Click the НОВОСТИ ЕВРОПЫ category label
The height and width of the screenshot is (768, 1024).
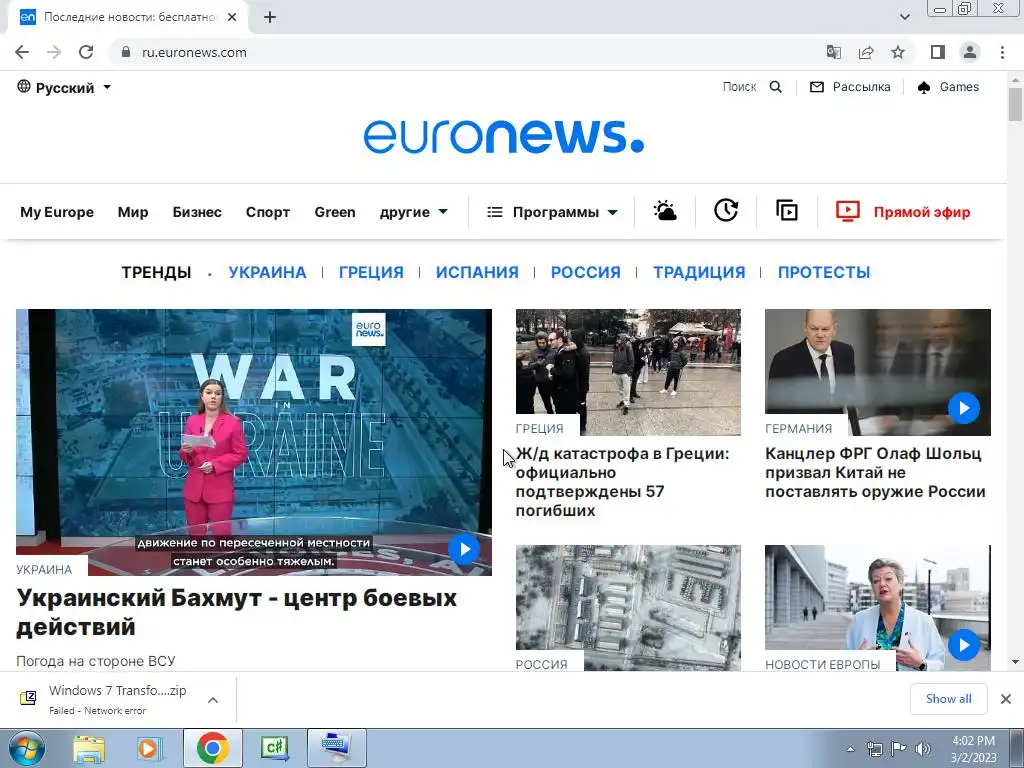click(x=823, y=664)
